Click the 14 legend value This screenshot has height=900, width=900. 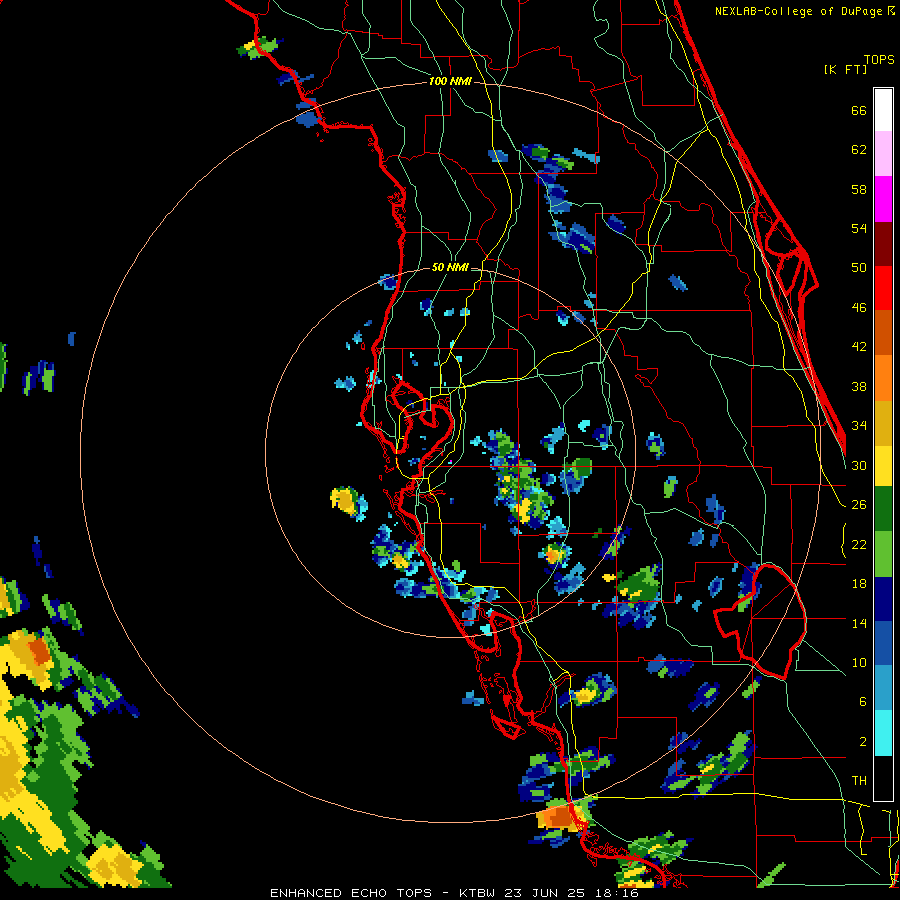pos(859,623)
